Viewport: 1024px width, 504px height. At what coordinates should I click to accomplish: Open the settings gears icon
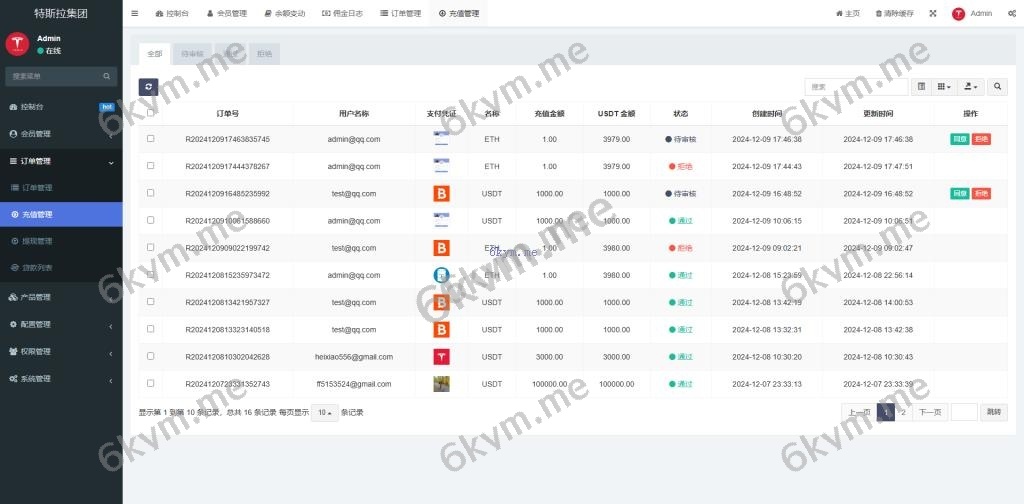(x=1011, y=14)
